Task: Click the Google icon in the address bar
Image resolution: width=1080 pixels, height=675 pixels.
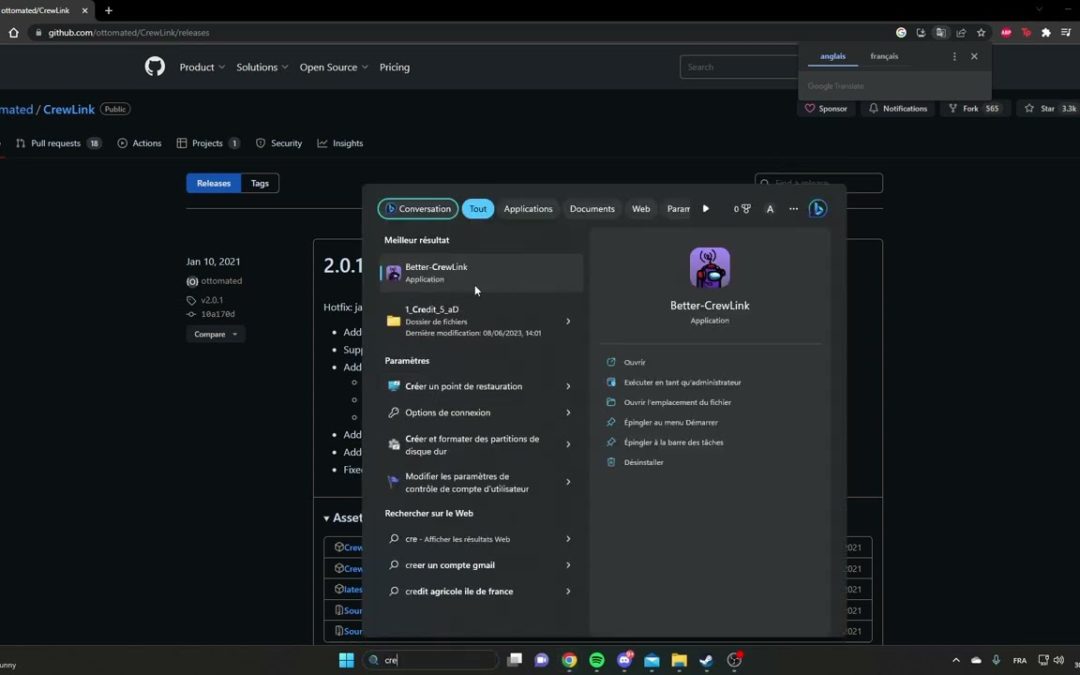Action: 901,32
